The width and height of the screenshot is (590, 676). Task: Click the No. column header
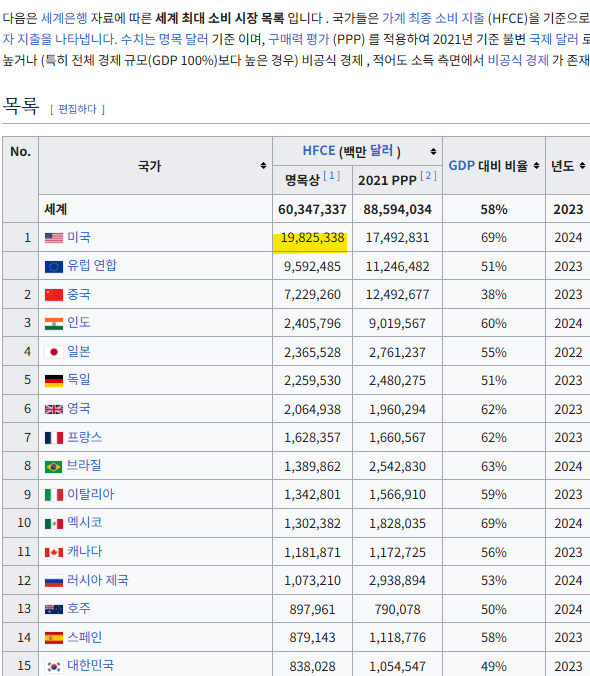[20, 151]
